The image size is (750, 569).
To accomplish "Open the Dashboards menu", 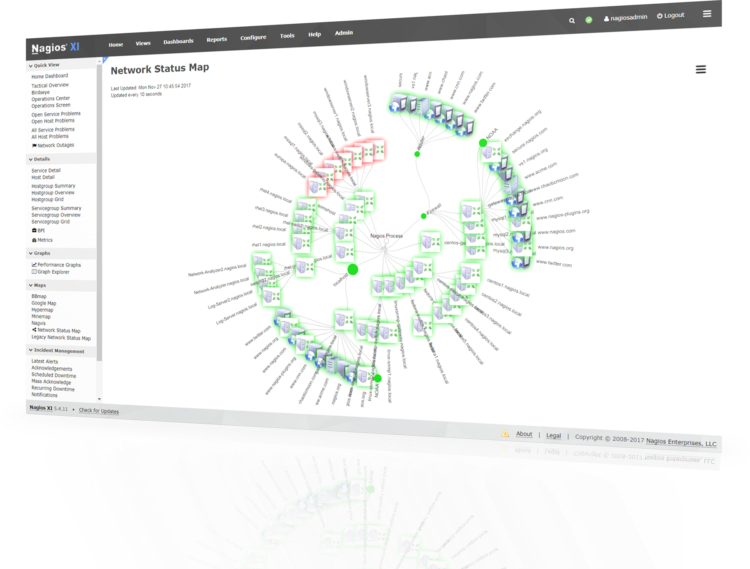I will 178,41.
